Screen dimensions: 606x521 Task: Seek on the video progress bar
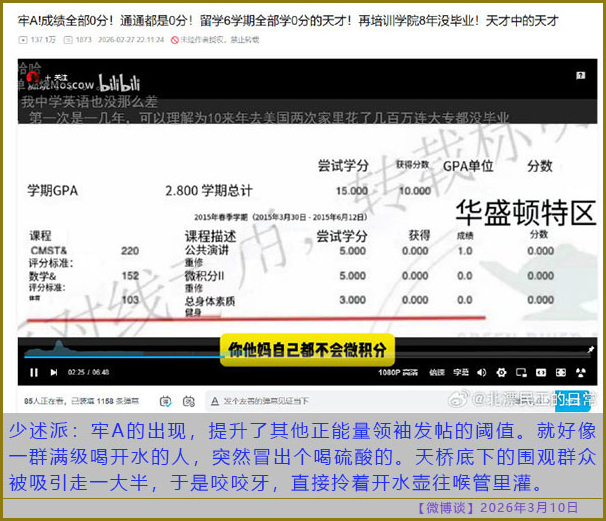pos(307,357)
